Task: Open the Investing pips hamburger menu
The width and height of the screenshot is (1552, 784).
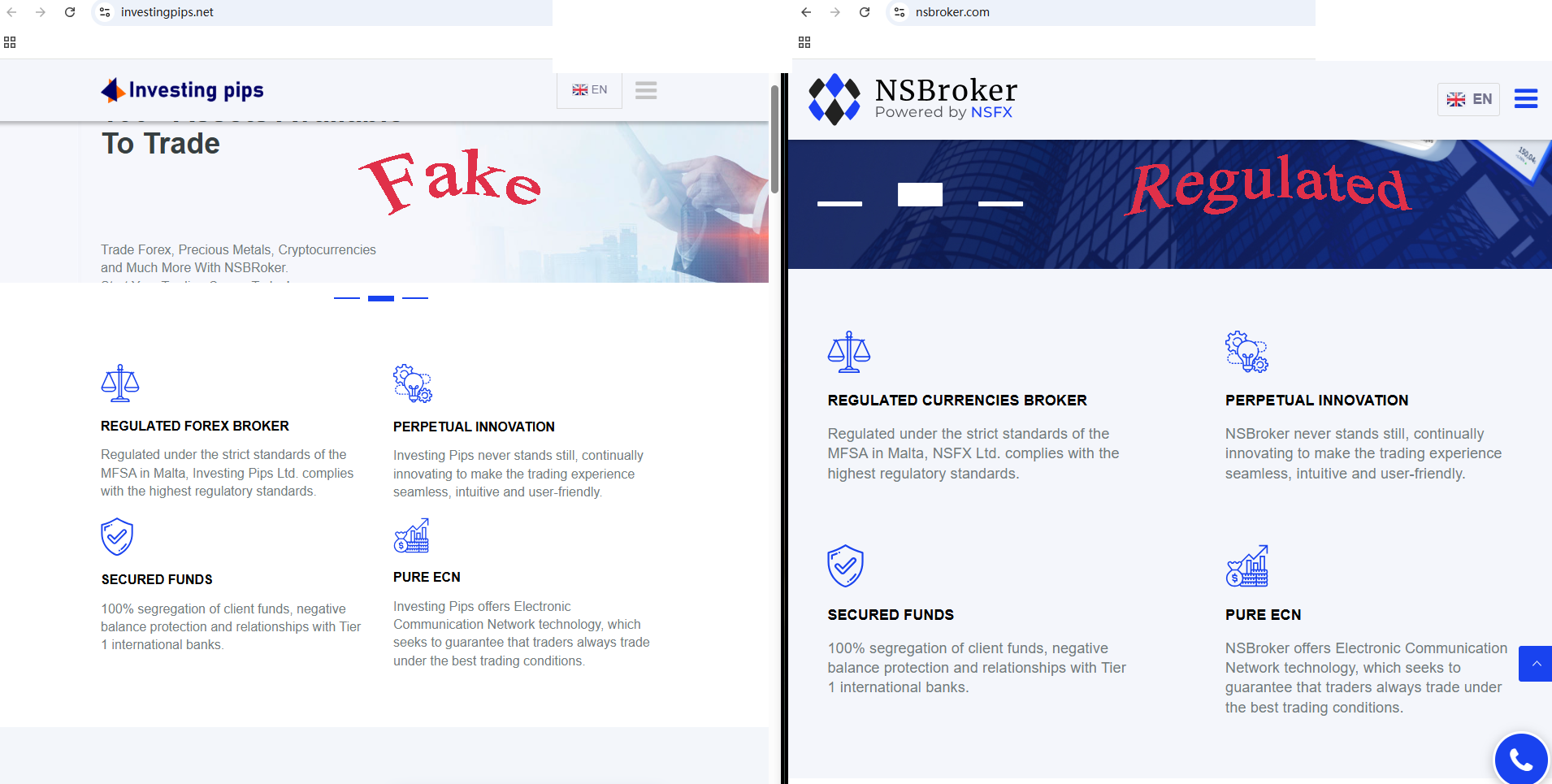Action: [646, 90]
